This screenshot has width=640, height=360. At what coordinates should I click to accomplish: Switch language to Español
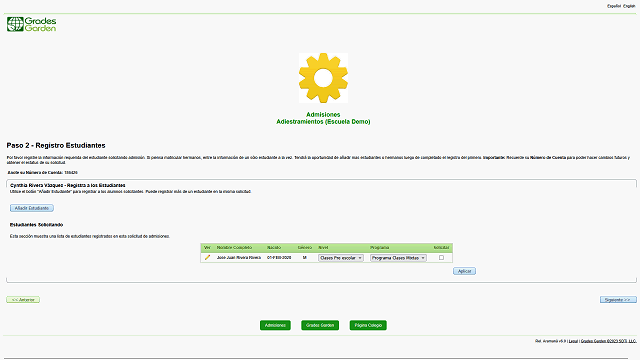613,6
